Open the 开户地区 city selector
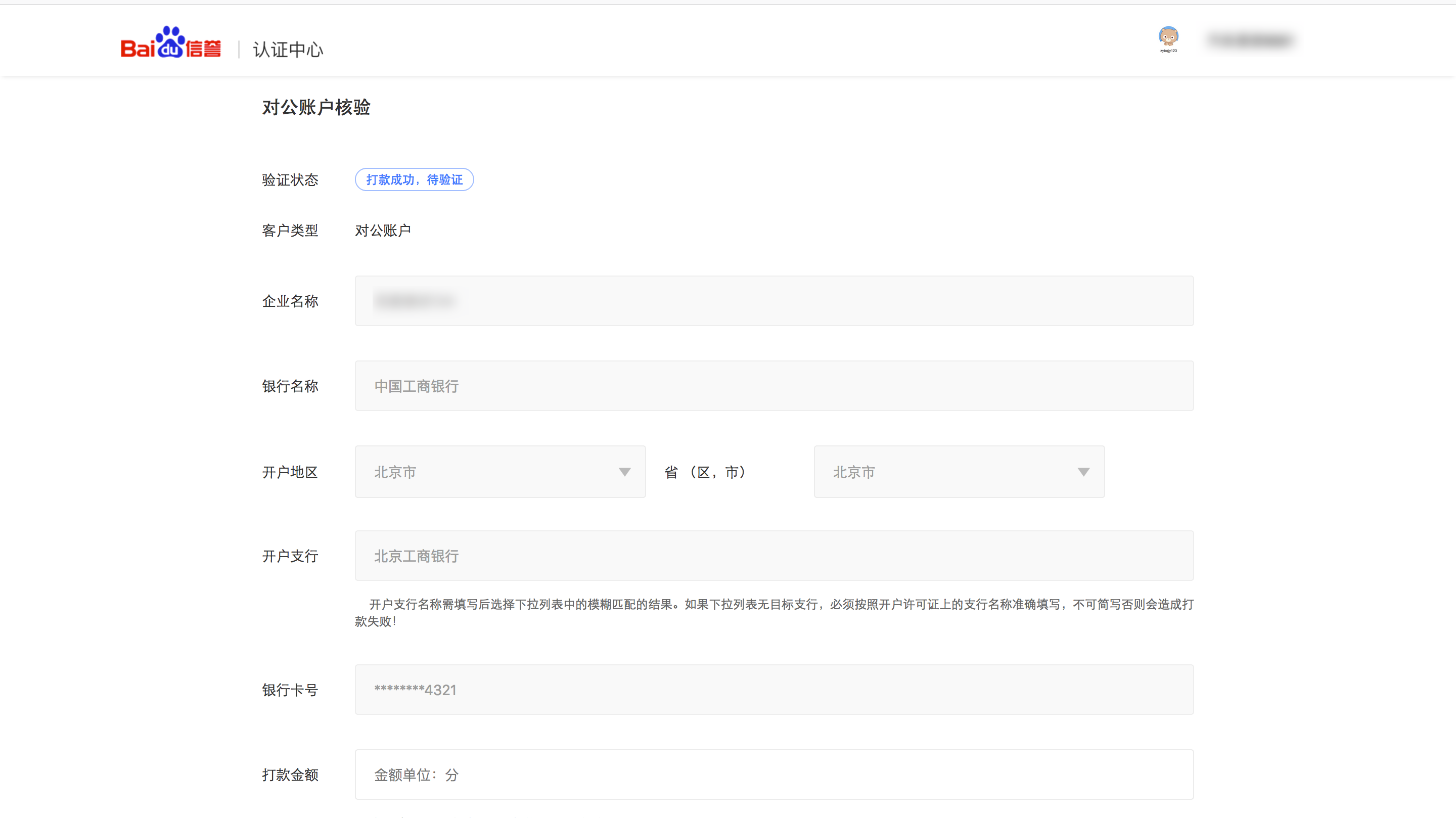Image resolution: width=1456 pixels, height=818 pixels. 499,472
